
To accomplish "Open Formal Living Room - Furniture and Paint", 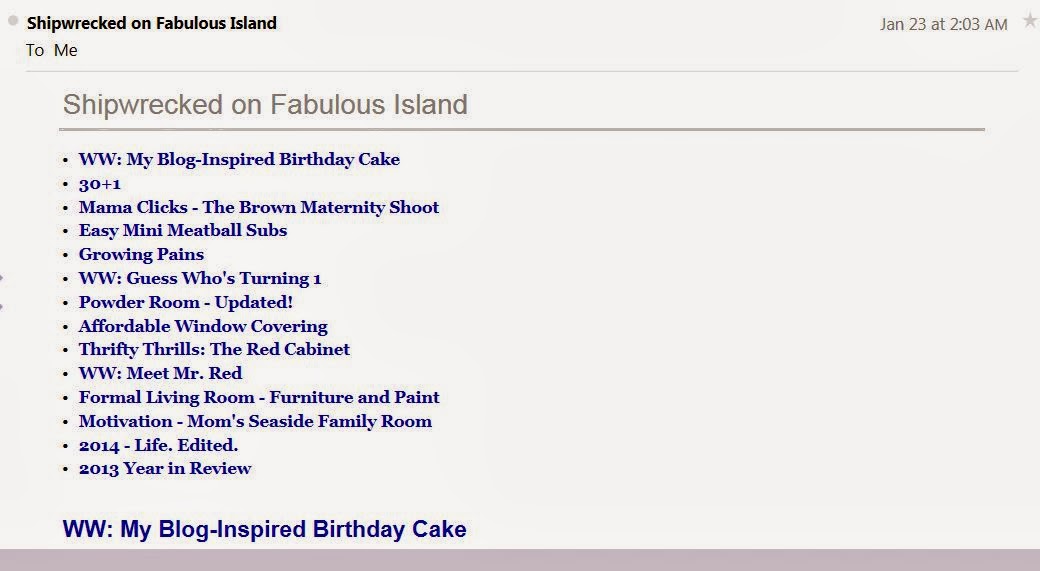I will point(259,397).
